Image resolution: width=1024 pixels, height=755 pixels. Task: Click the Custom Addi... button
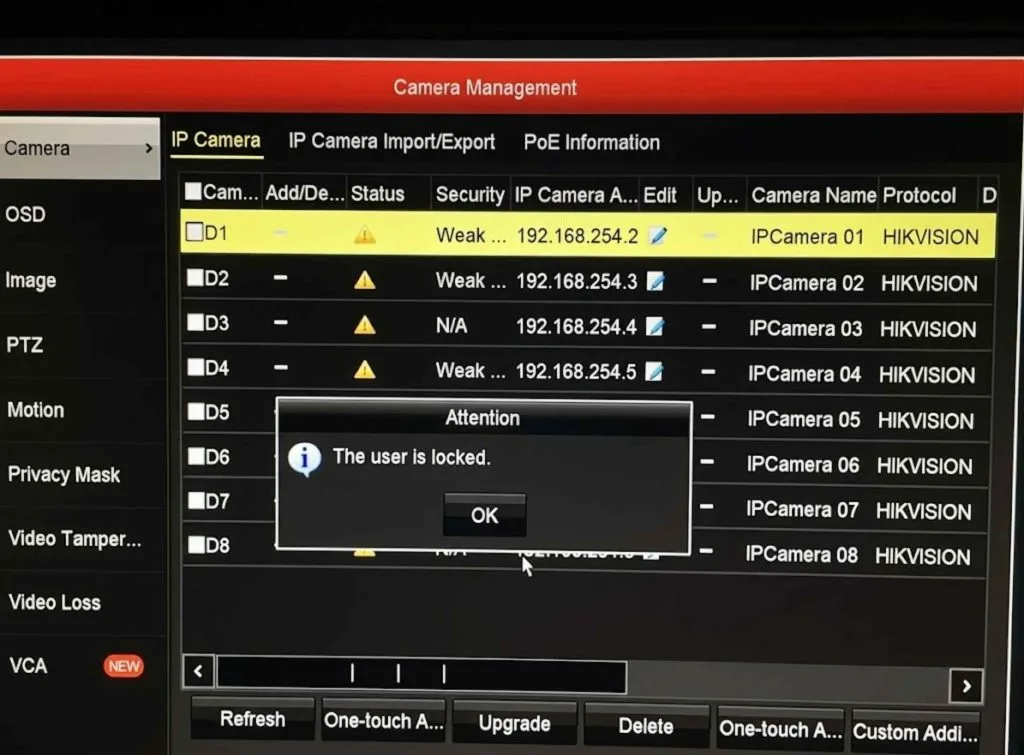coord(916,732)
